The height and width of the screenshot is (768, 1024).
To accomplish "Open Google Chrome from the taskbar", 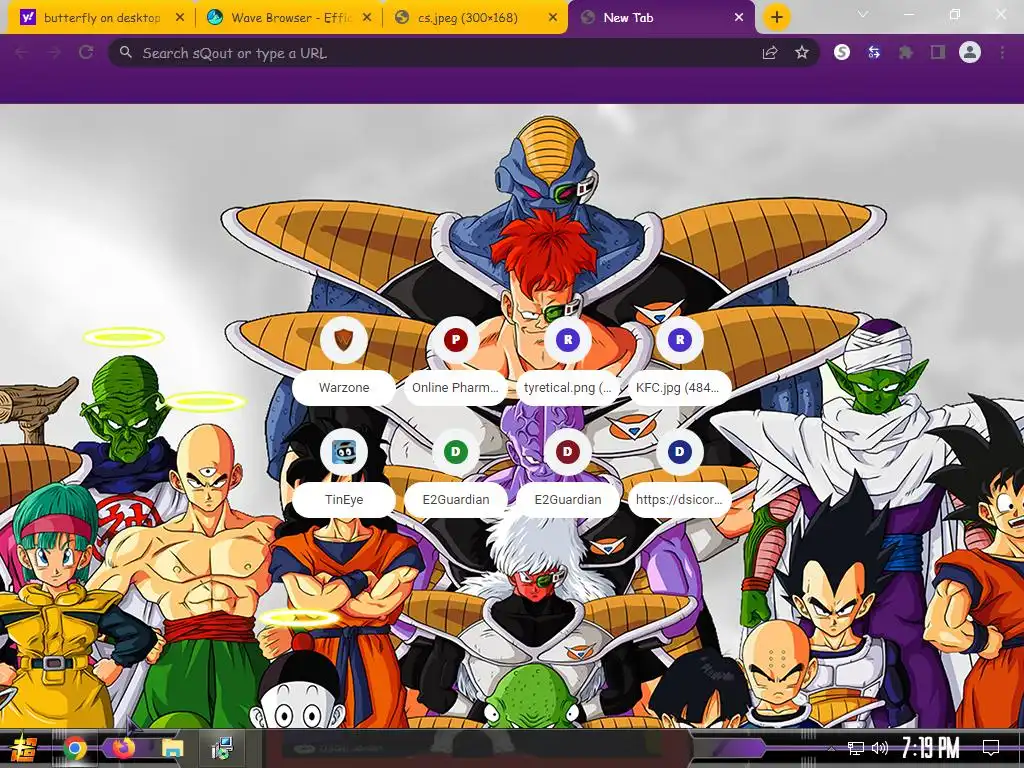I will click(x=75, y=748).
